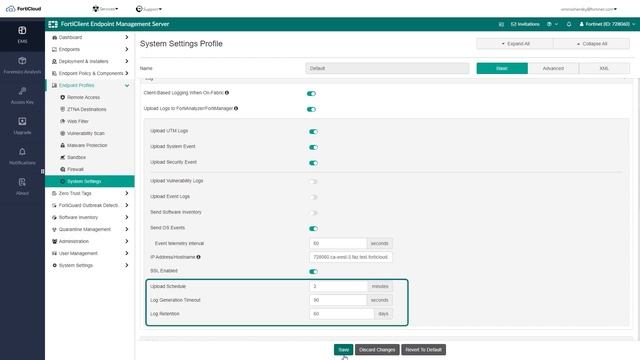Switch to the XML view tab

604,68
